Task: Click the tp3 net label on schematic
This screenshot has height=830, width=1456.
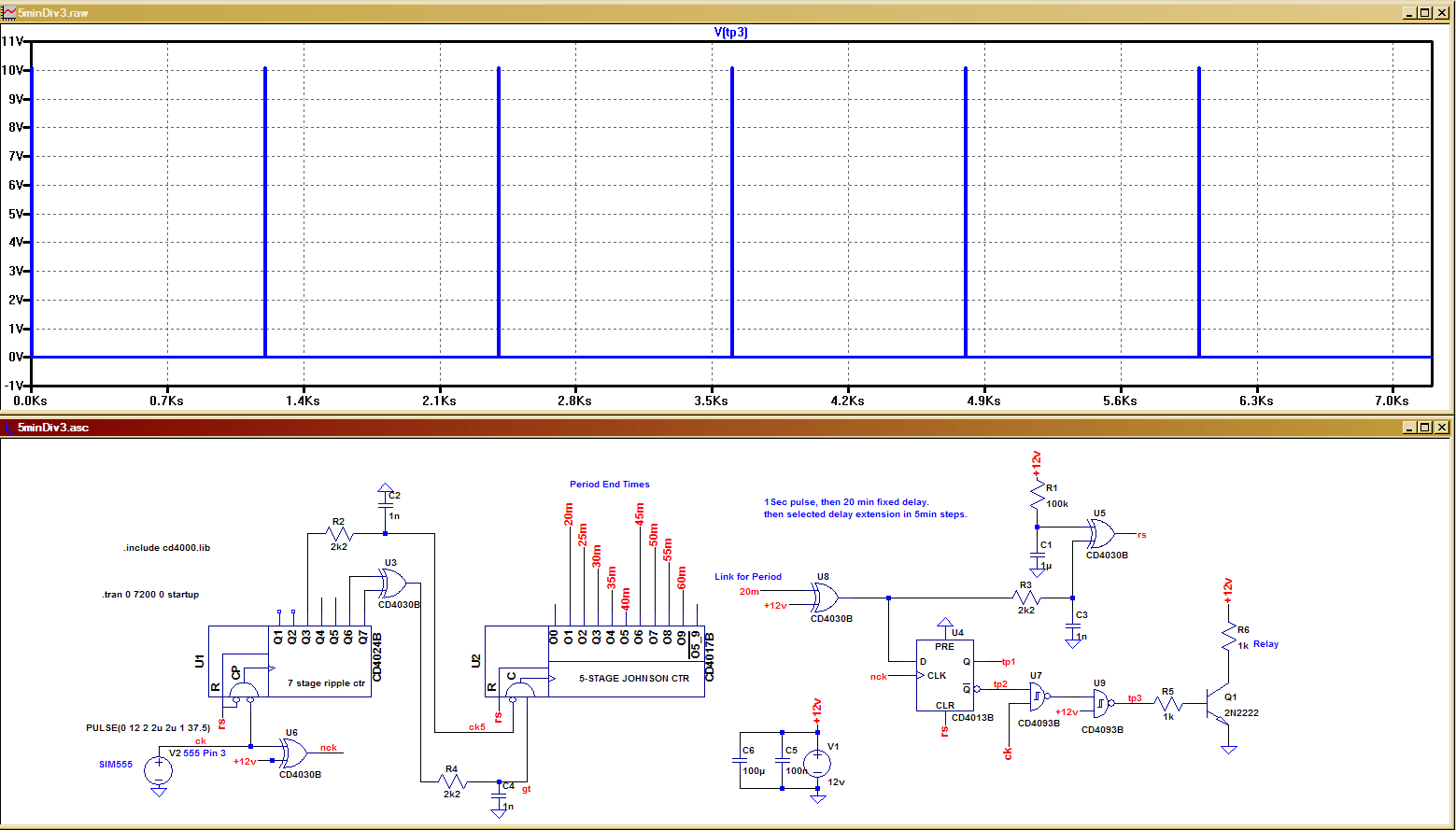Action: [x=1135, y=698]
